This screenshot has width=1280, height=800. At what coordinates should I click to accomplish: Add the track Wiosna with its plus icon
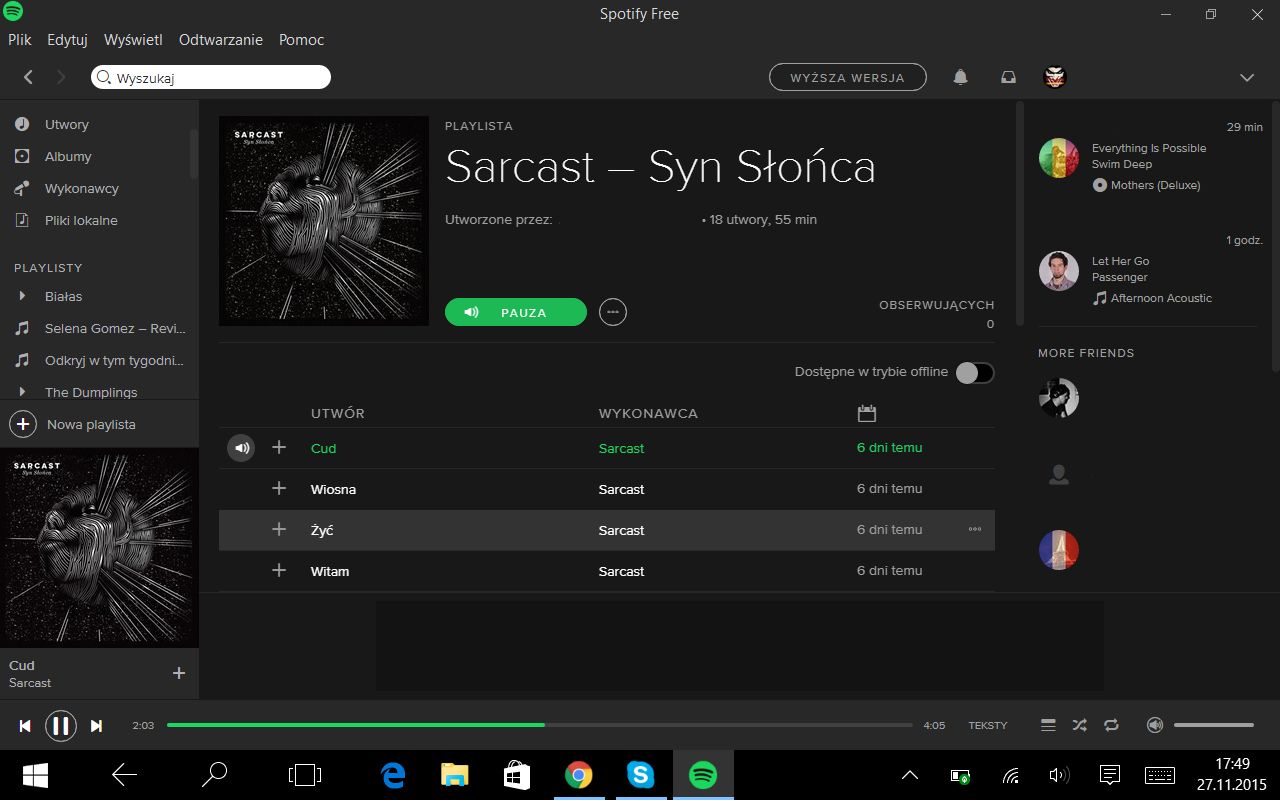[279, 489]
